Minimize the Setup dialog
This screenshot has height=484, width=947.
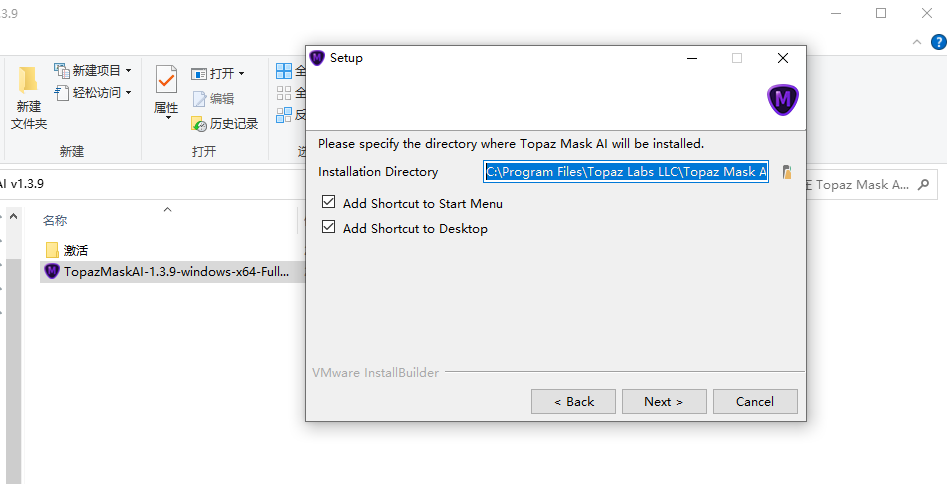pos(692,58)
